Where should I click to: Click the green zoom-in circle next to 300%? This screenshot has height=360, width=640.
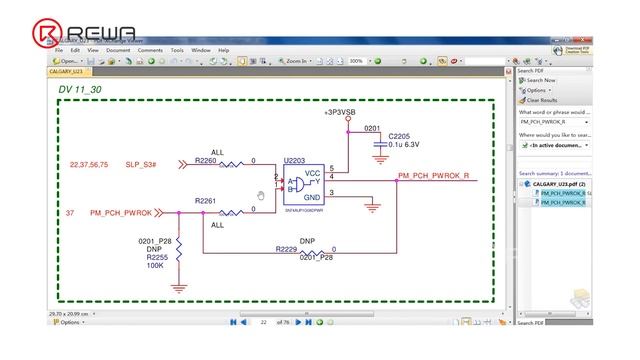click(378, 61)
